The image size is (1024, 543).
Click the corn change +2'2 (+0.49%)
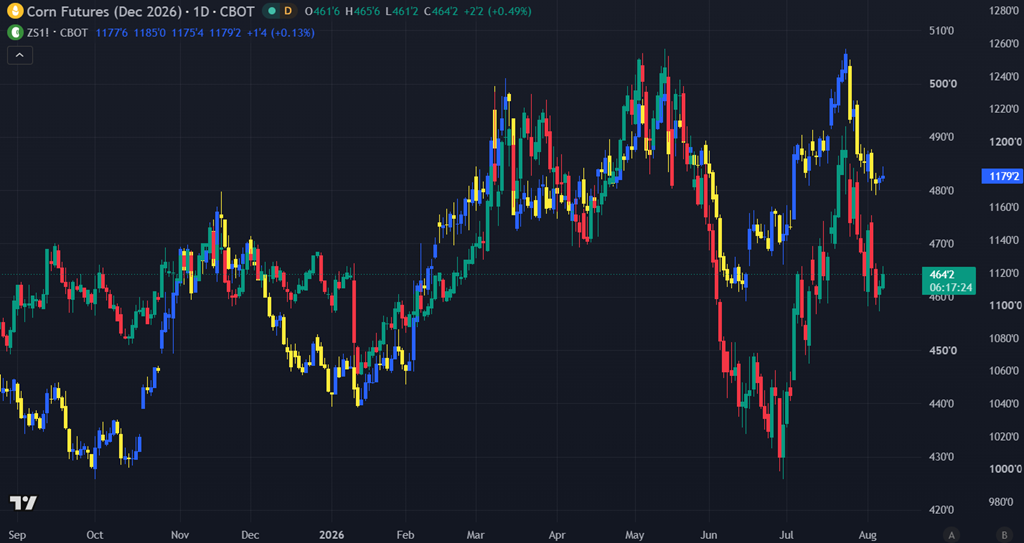pos(500,11)
